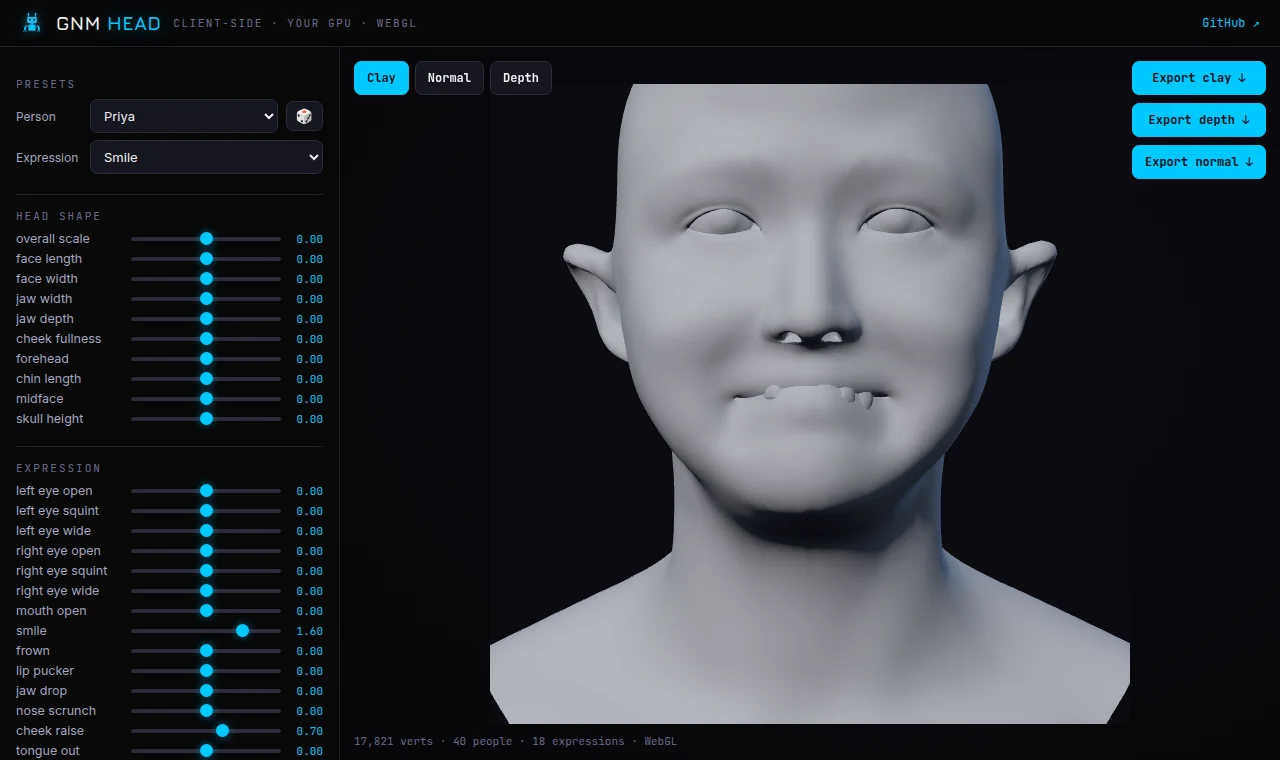Click the cheek raise slider handle at 0.70

point(222,731)
